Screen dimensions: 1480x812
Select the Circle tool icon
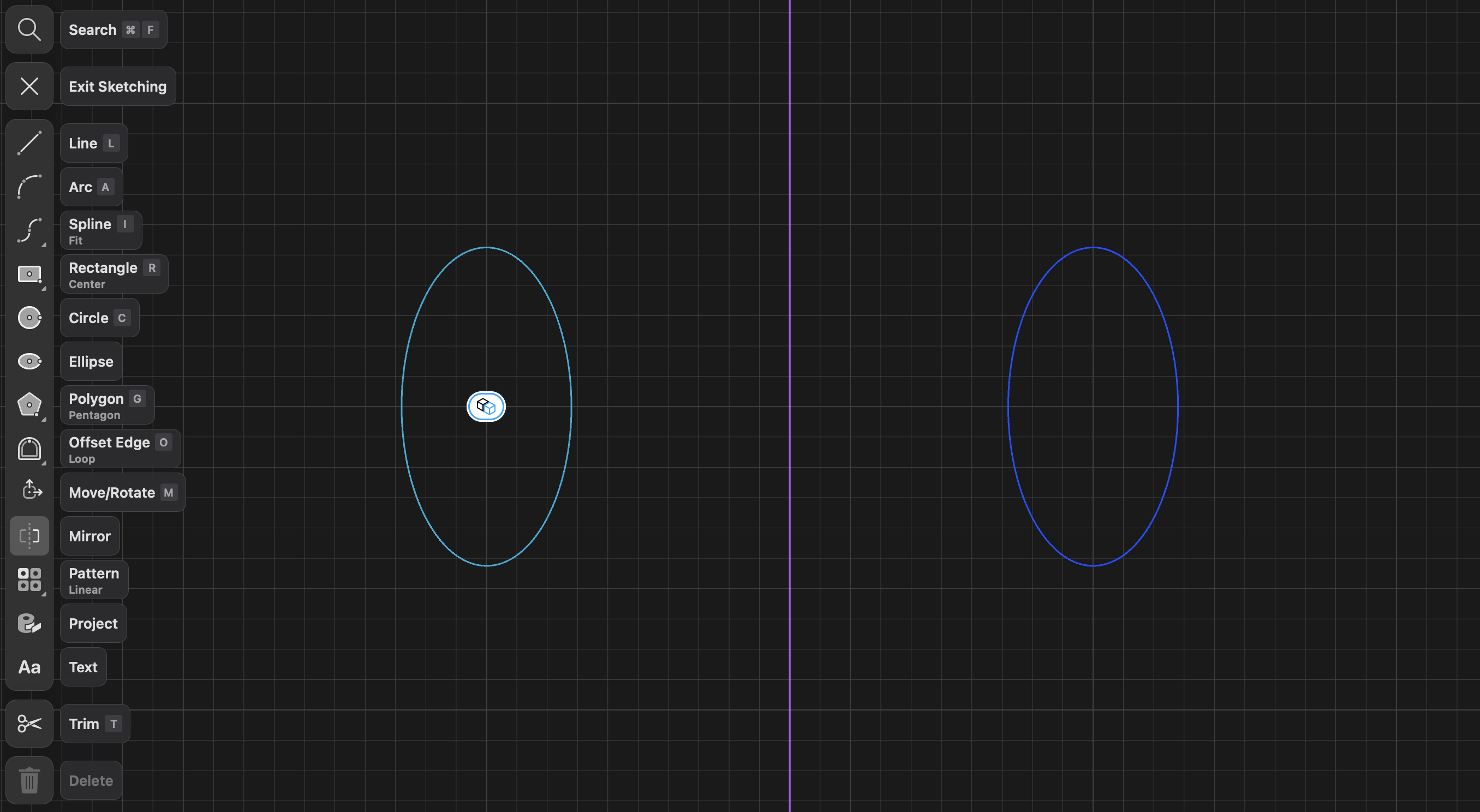pyautogui.click(x=29, y=318)
